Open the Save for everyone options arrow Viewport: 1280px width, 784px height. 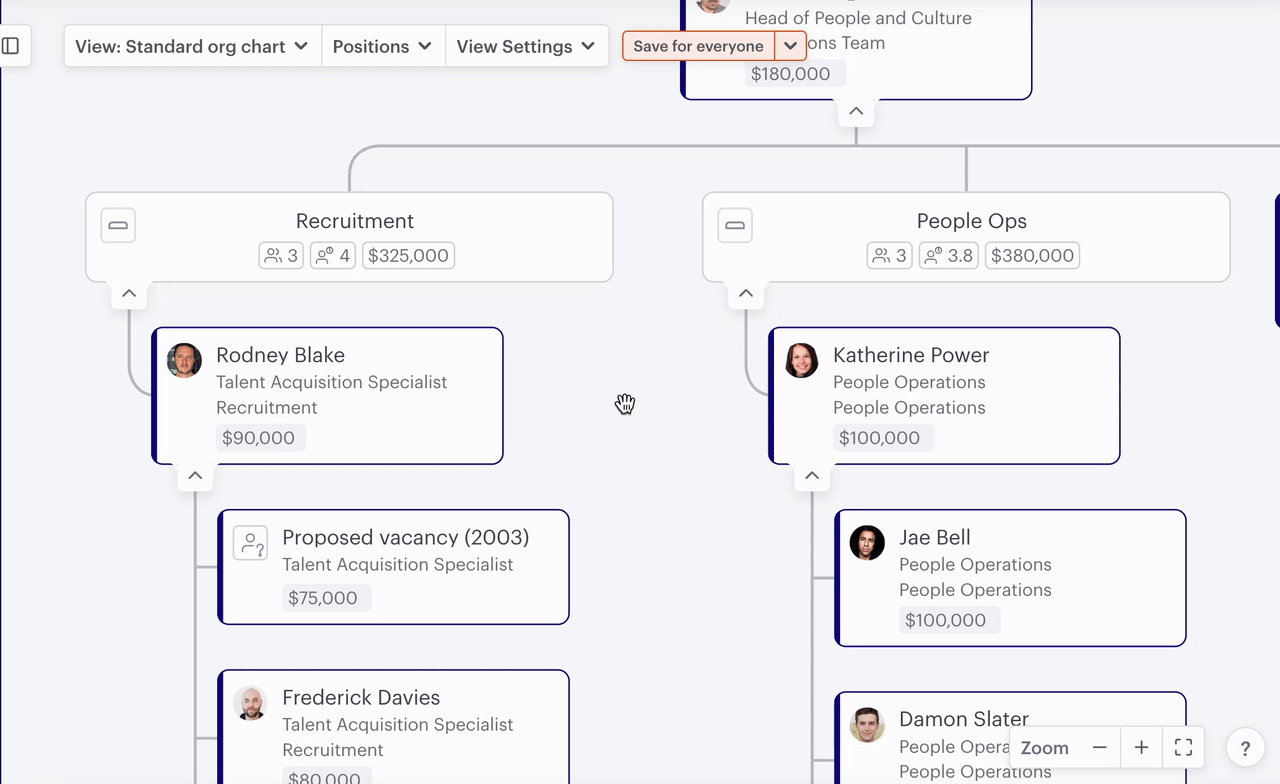pos(790,46)
